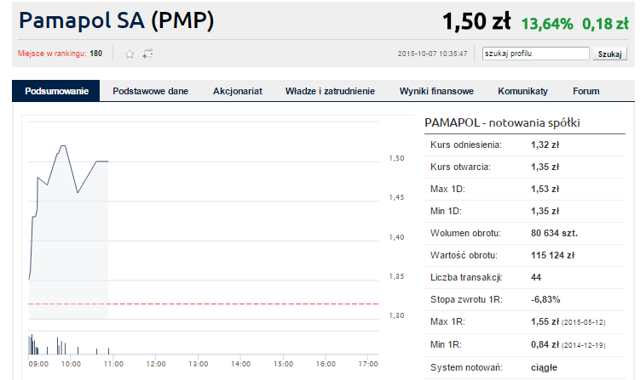
Task: Click the 1,50 zł current price
Action: 476,21
